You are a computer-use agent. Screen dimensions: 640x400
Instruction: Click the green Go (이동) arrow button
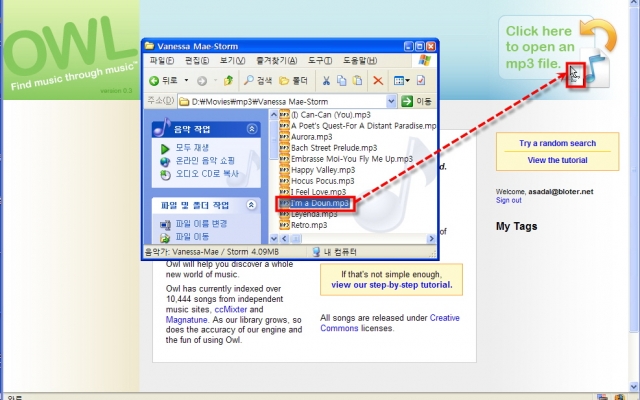coord(417,101)
